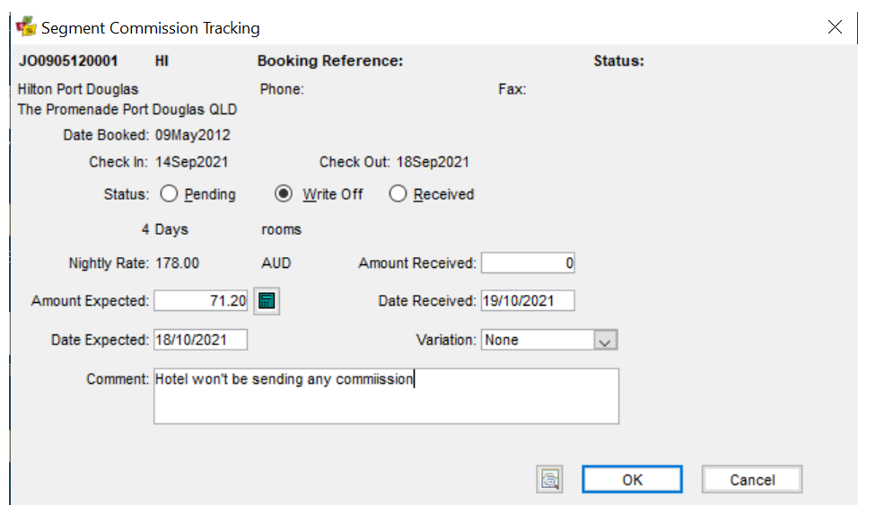
Task: Click into the Amount Expected field
Action: click(x=201, y=301)
